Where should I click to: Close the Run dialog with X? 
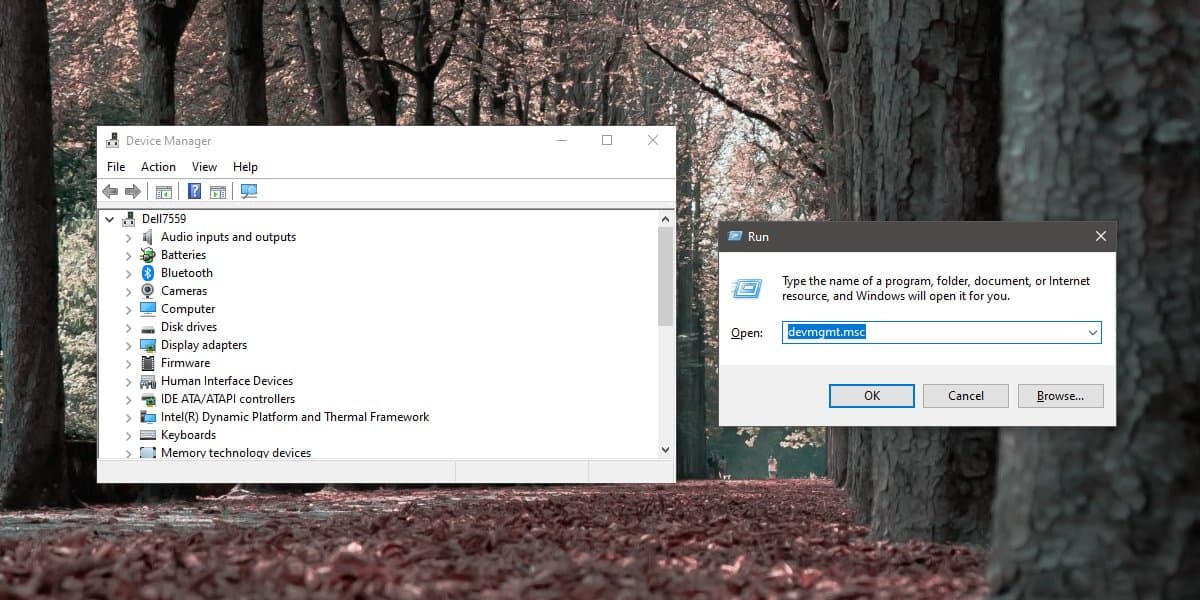1100,237
